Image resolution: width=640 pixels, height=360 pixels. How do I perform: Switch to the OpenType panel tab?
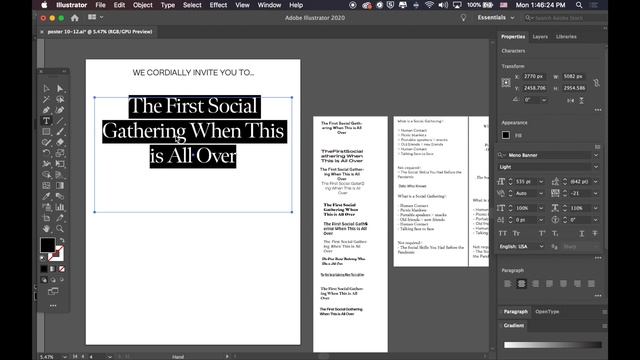coord(547,312)
